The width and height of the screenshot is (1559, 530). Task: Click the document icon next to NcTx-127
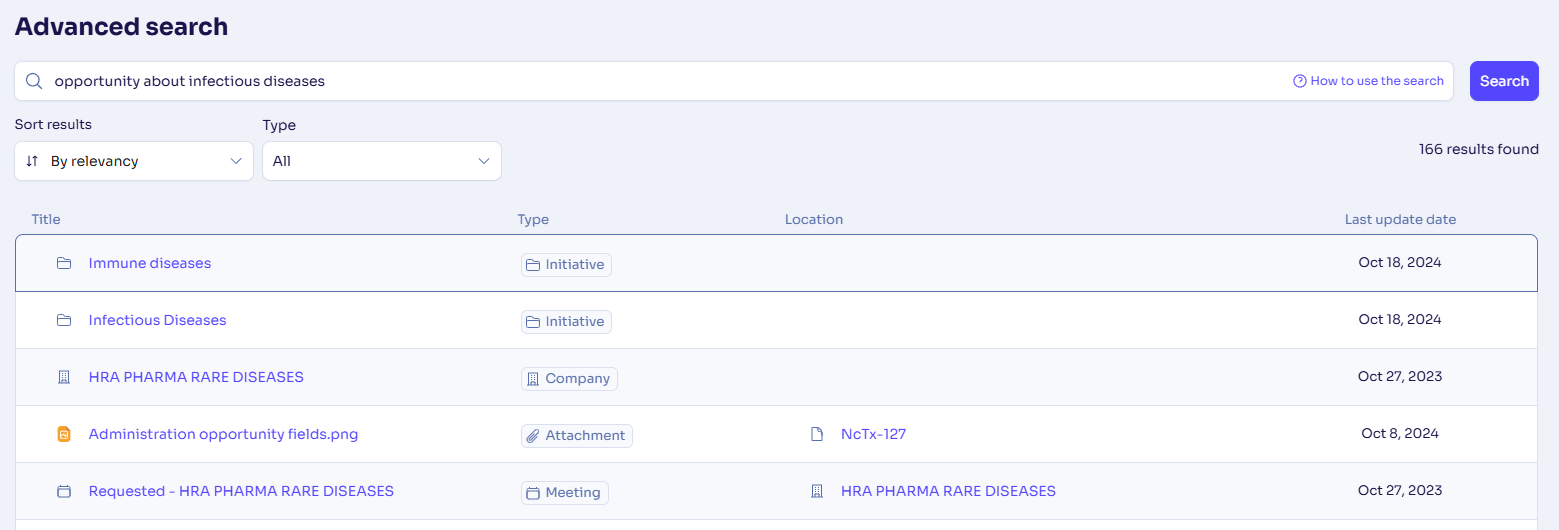tap(817, 435)
